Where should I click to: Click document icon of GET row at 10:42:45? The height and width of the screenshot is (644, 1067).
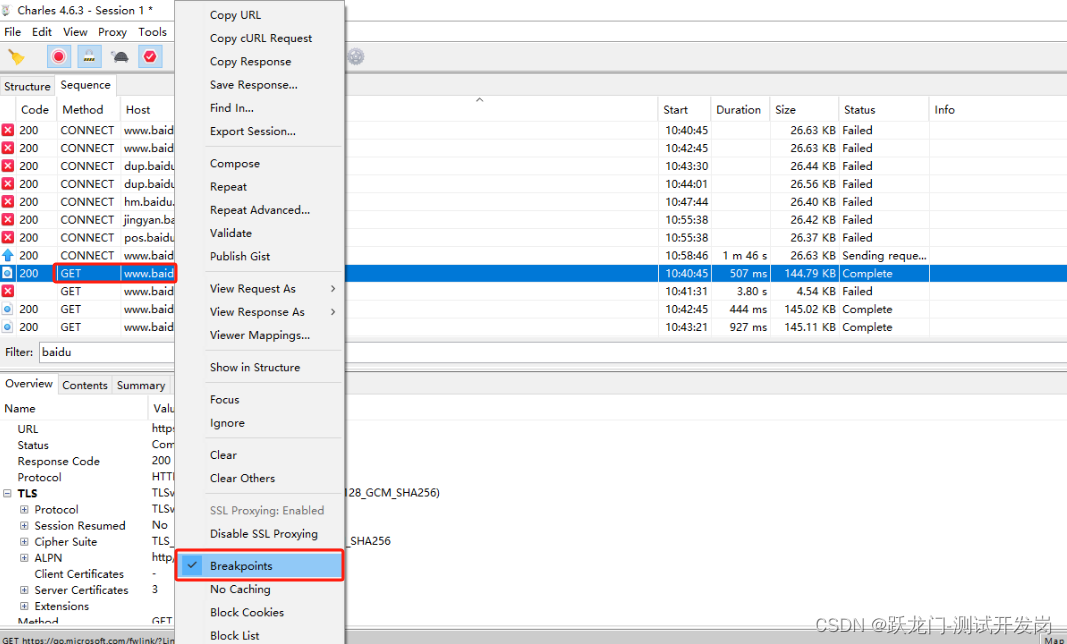tap(7, 309)
